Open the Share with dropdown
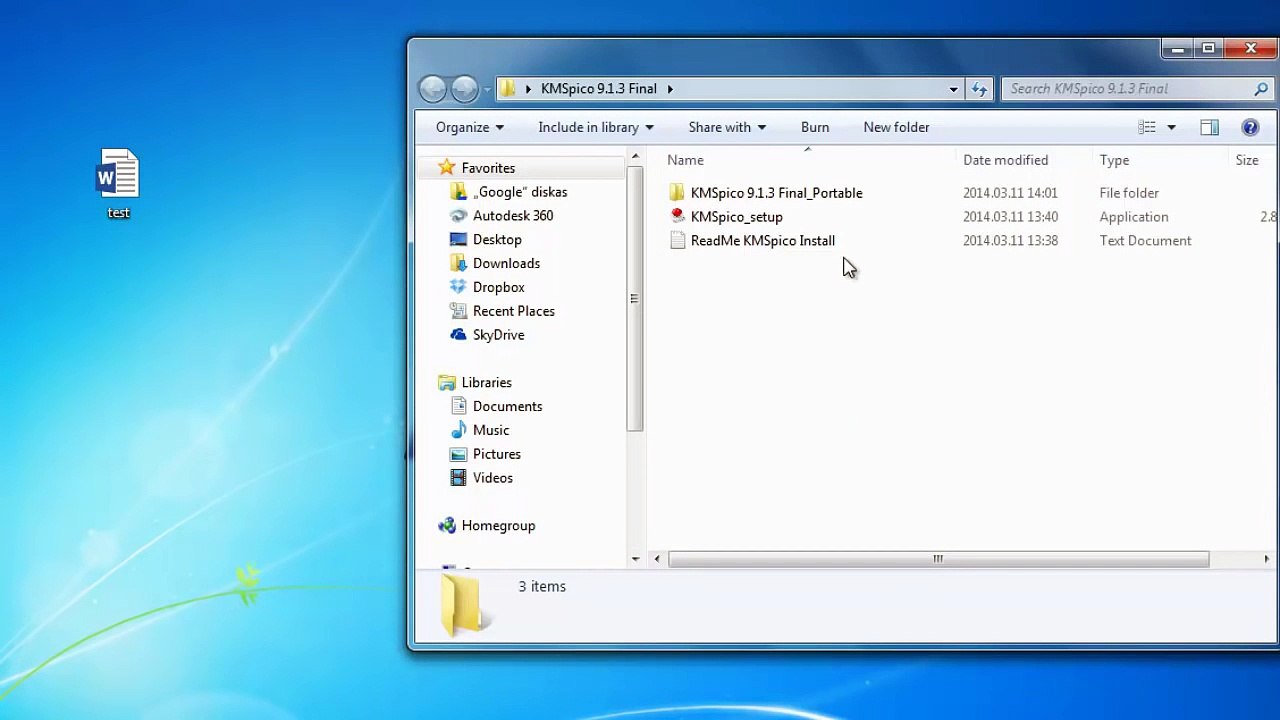 [x=727, y=127]
